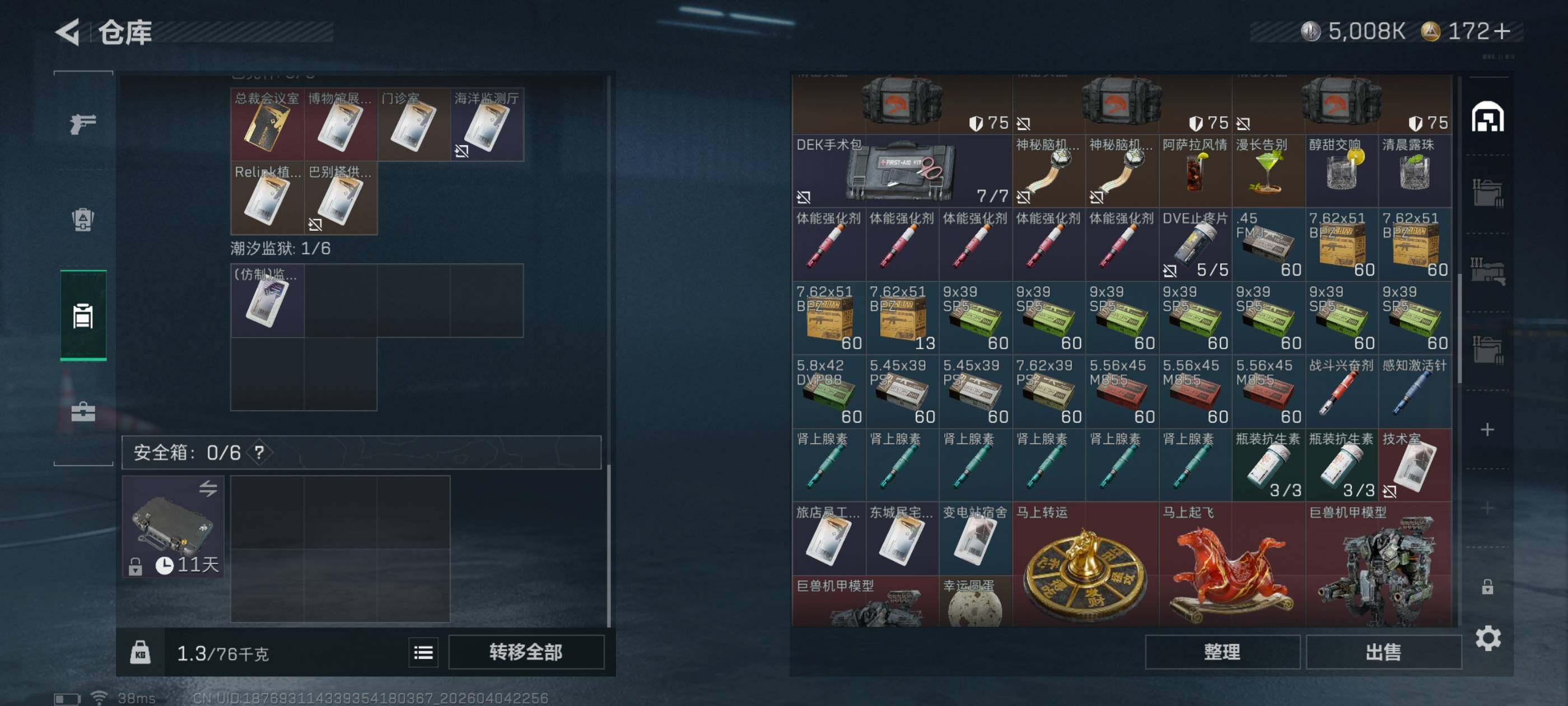The width and height of the screenshot is (1568, 706).
Task: Click the 转移全部 button
Action: pos(526,652)
